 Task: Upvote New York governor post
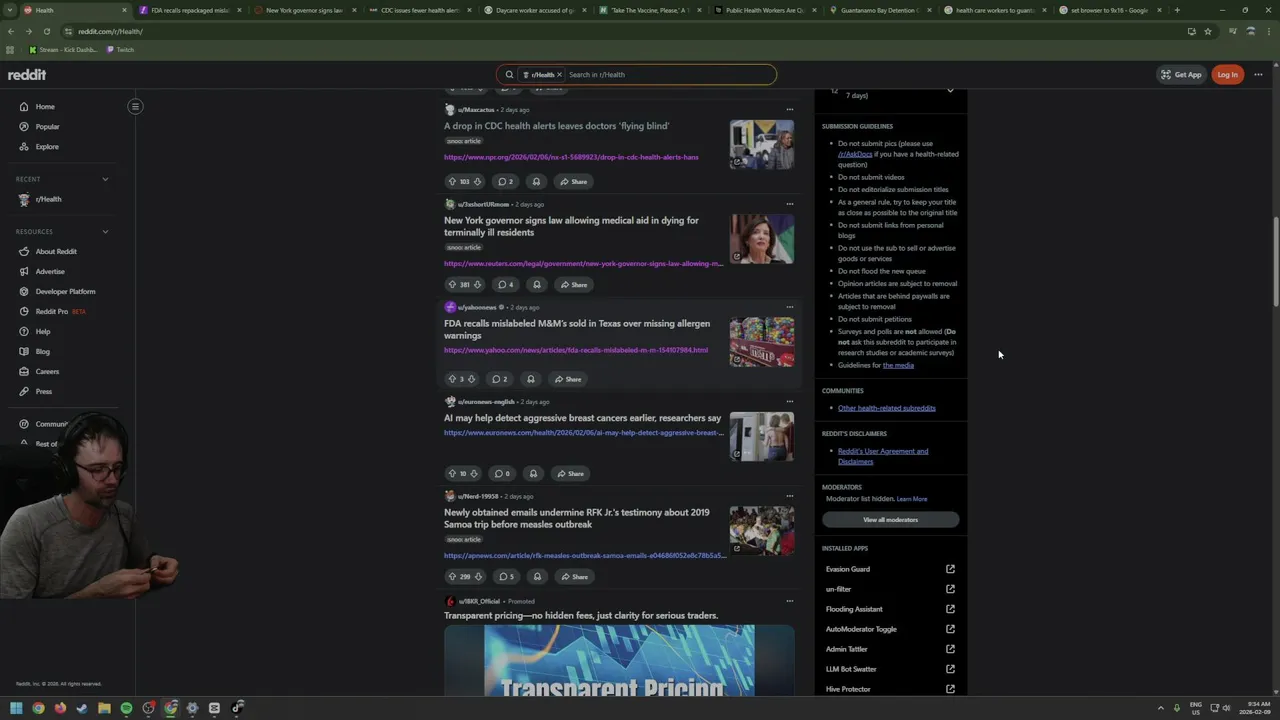(452, 284)
